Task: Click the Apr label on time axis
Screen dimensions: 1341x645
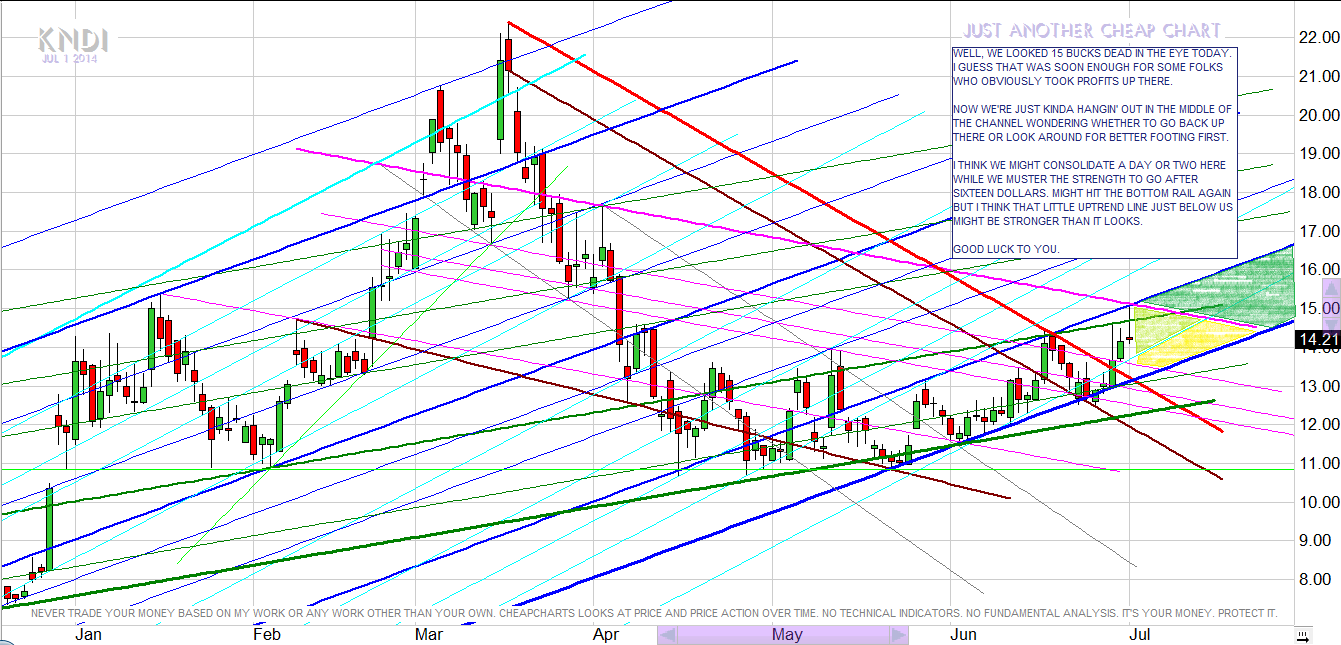Action: click(x=607, y=635)
